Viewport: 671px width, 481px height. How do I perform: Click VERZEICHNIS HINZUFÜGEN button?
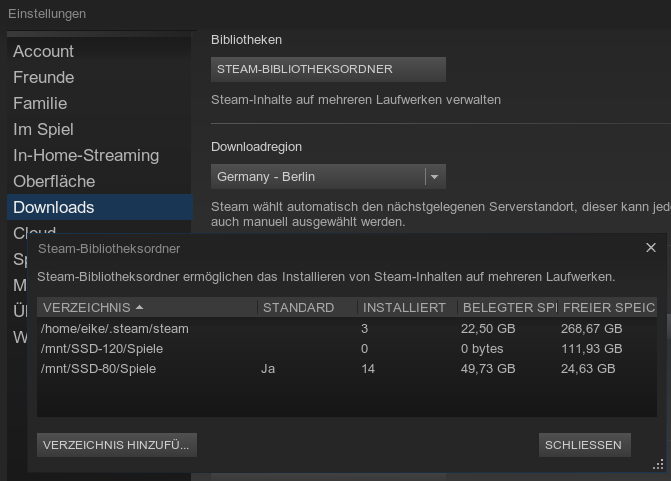click(x=116, y=445)
